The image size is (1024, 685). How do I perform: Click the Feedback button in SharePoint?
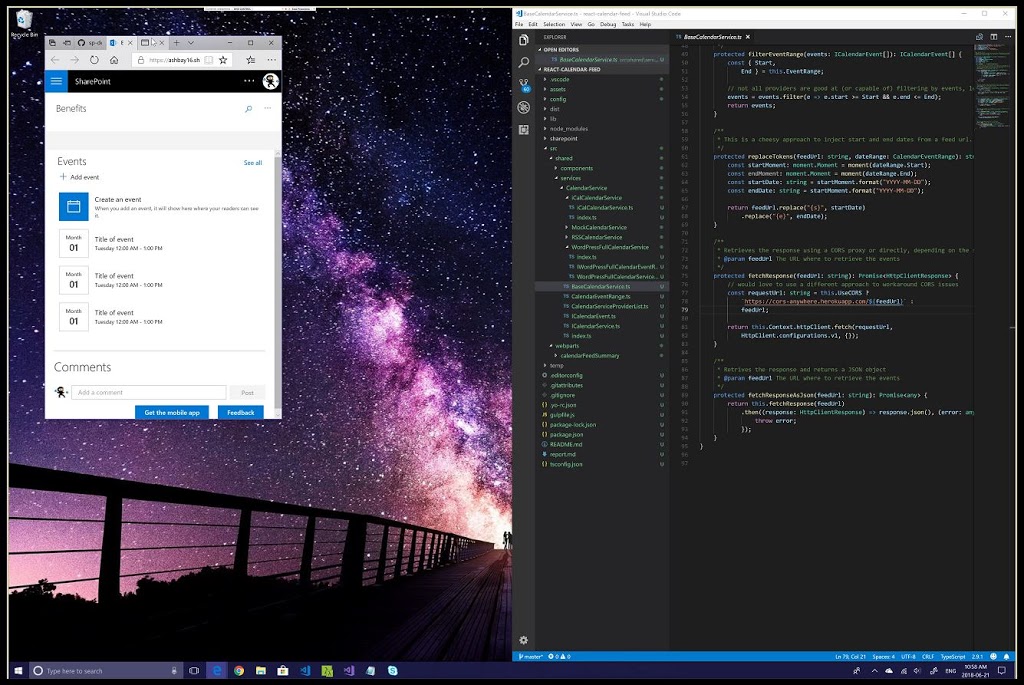[x=240, y=412]
